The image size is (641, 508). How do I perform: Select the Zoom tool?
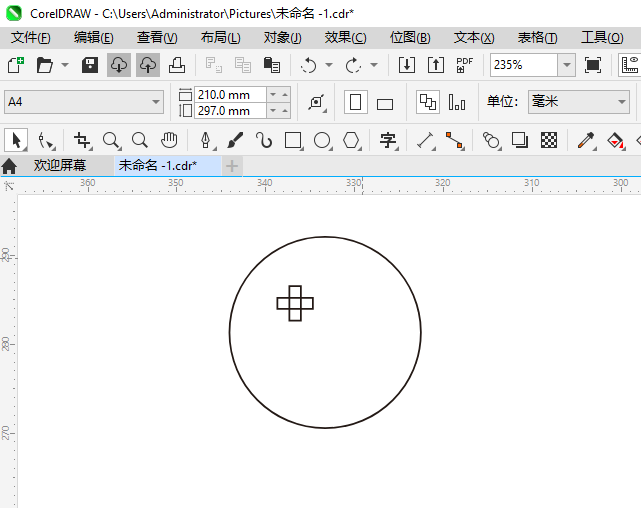[x=111, y=141]
